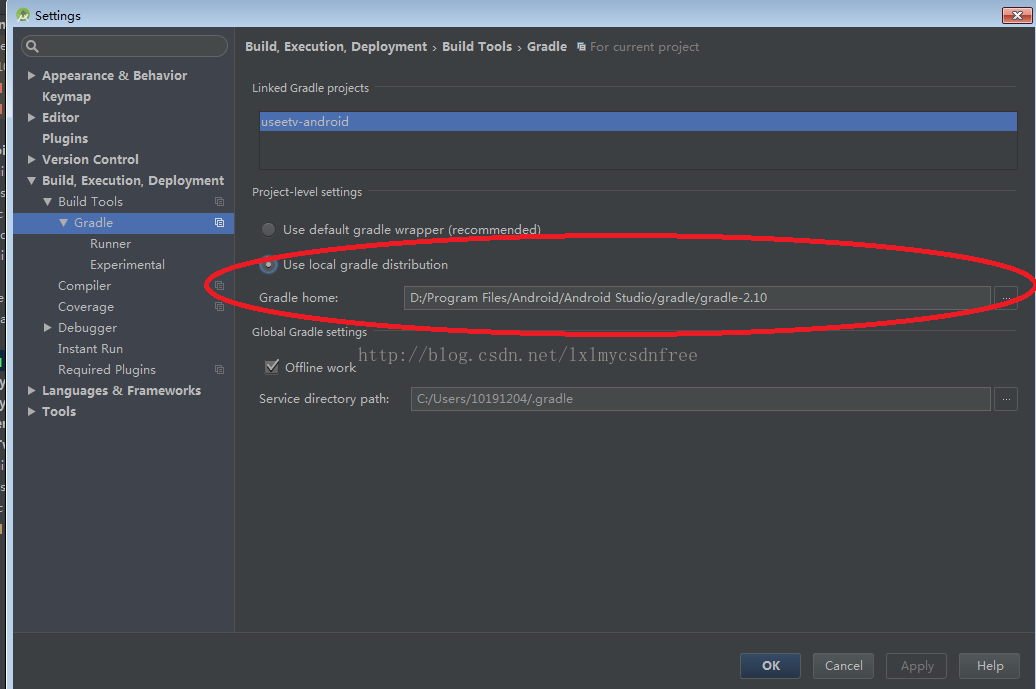Click the Android Studio icon in title bar
The height and width of the screenshot is (689, 1036).
click(23, 15)
